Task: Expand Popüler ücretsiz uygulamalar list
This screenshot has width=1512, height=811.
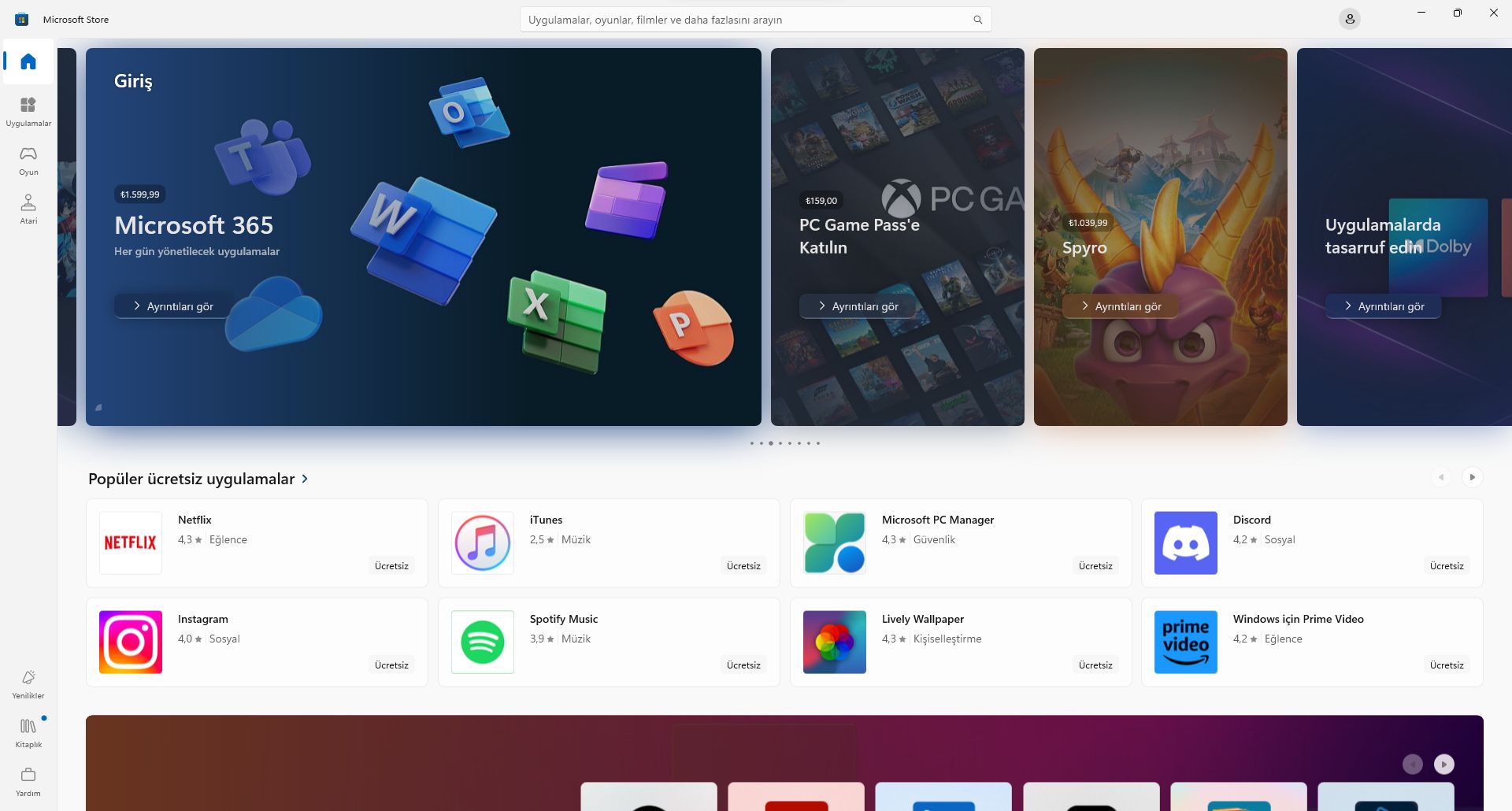Action: [305, 479]
